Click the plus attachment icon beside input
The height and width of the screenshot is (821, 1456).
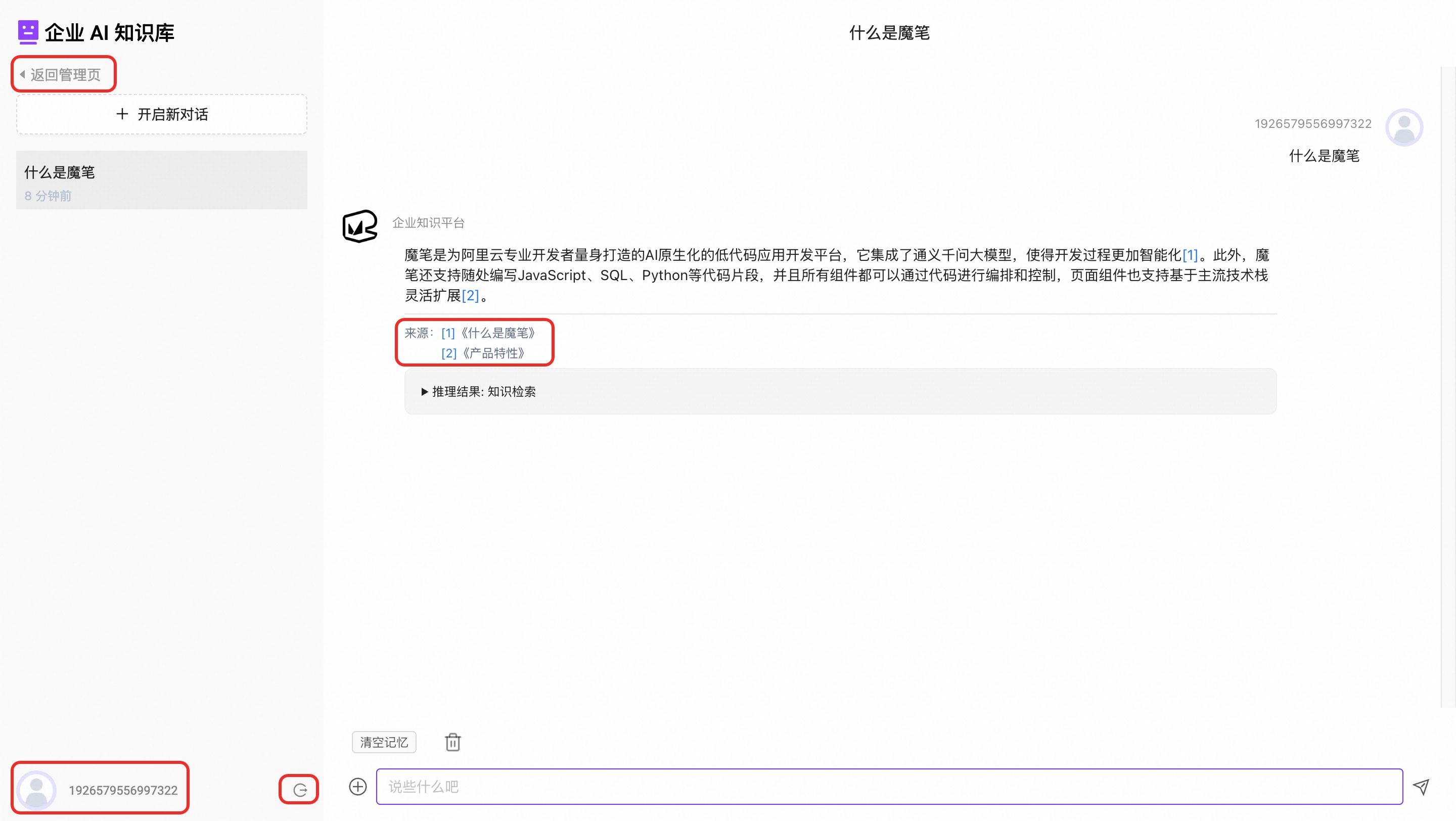(x=358, y=786)
